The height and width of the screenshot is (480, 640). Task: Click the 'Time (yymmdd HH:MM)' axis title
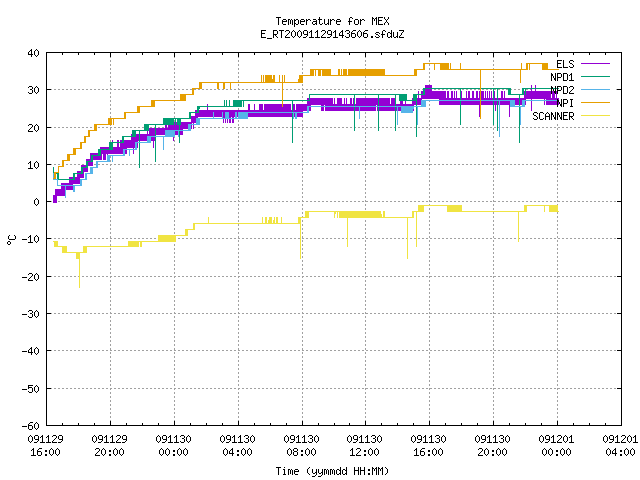click(x=332, y=471)
